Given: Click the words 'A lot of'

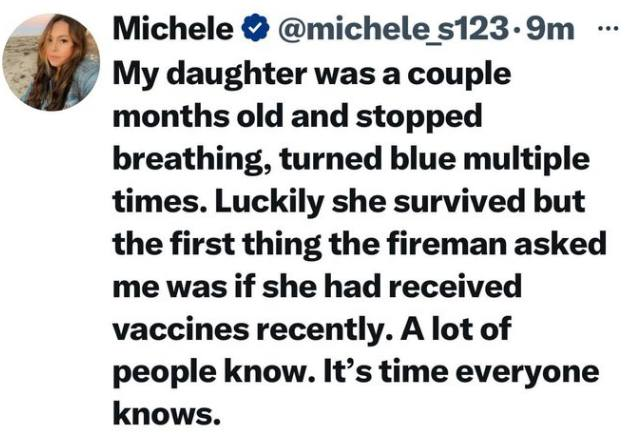Looking at the screenshot, I should pyautogui.click(x=456, y=329).
